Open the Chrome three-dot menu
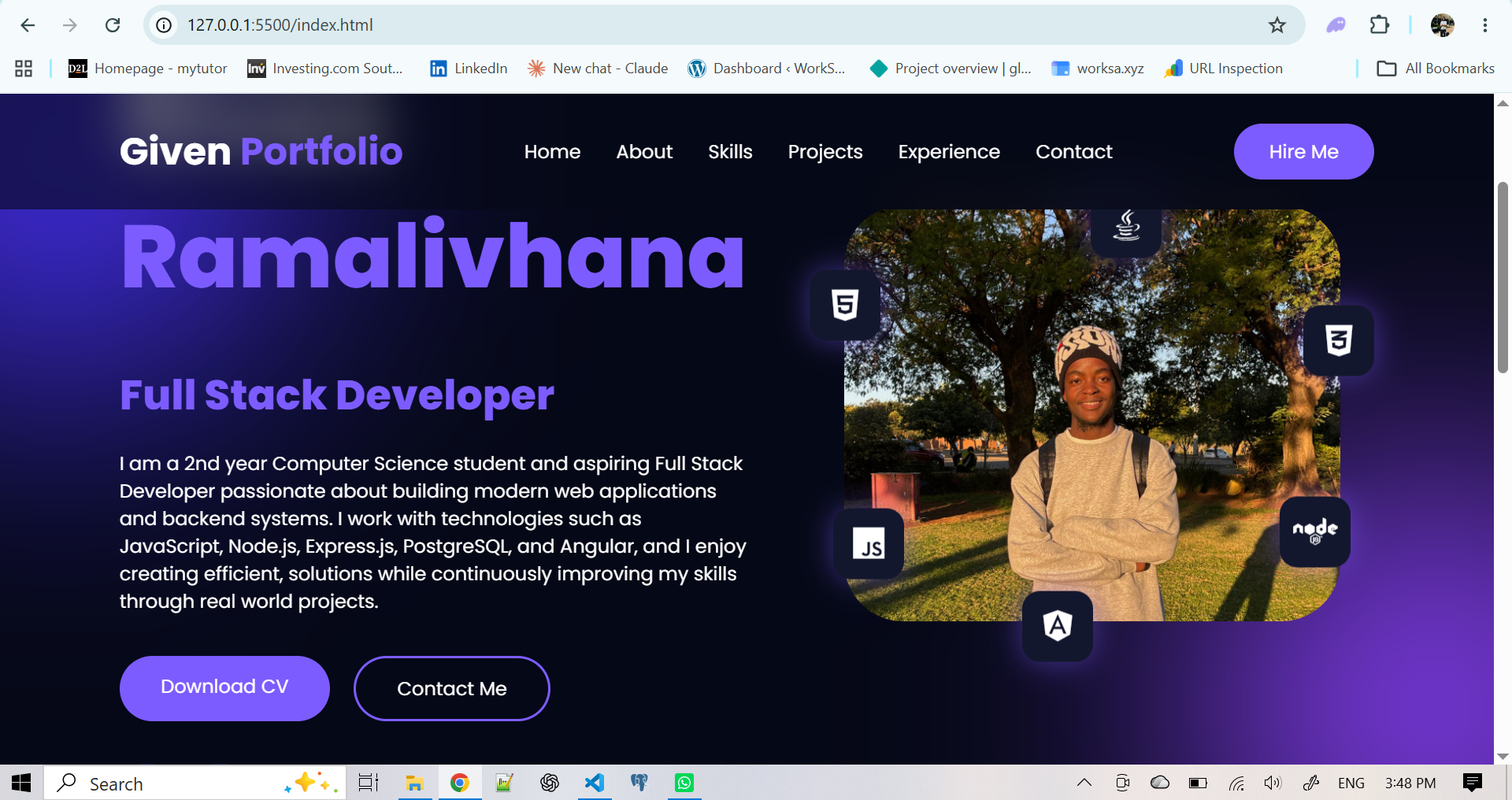 pyautogui.click(x=1485, y=25)
